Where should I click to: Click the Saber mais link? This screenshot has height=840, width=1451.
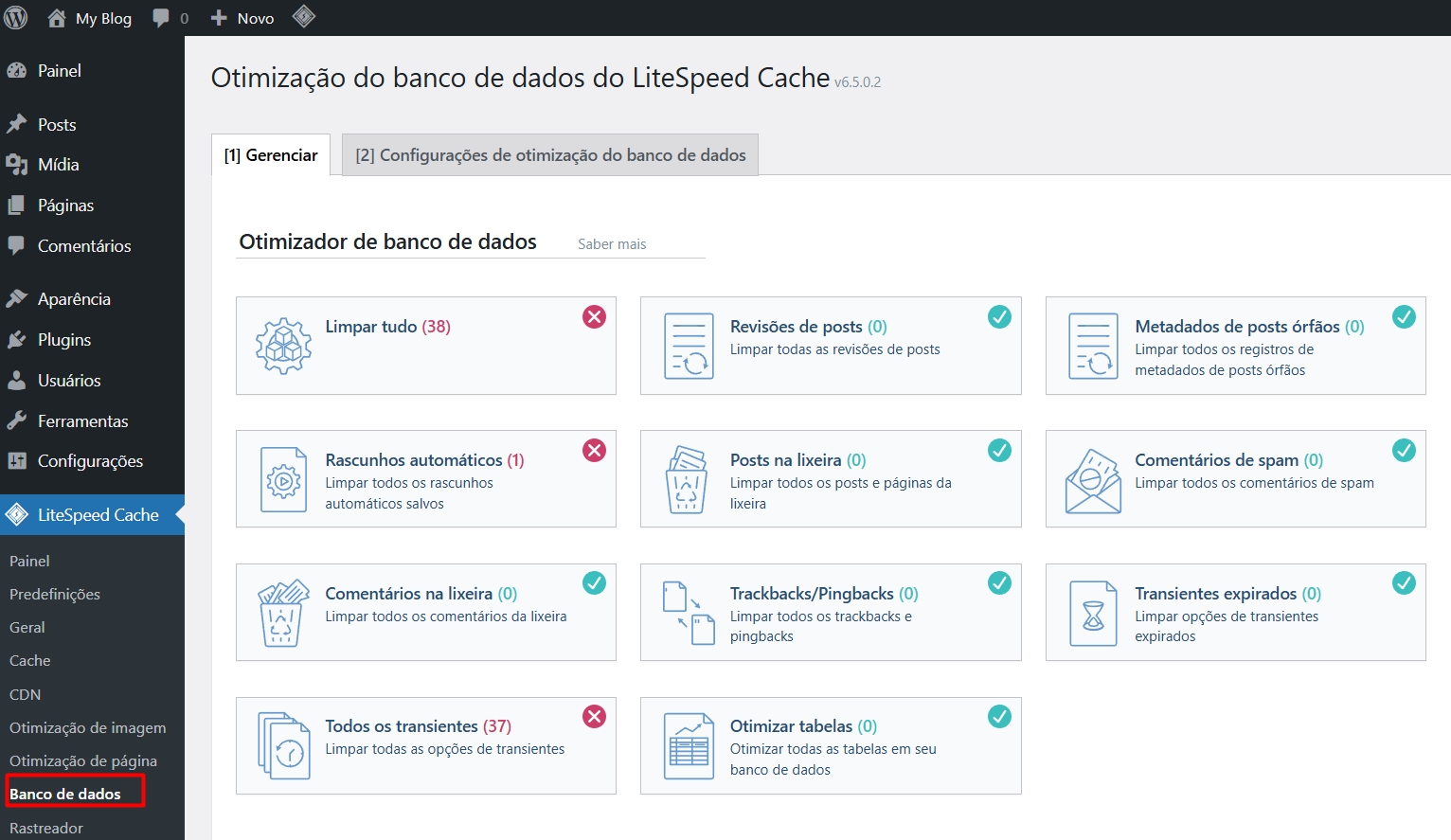point(611,243)
